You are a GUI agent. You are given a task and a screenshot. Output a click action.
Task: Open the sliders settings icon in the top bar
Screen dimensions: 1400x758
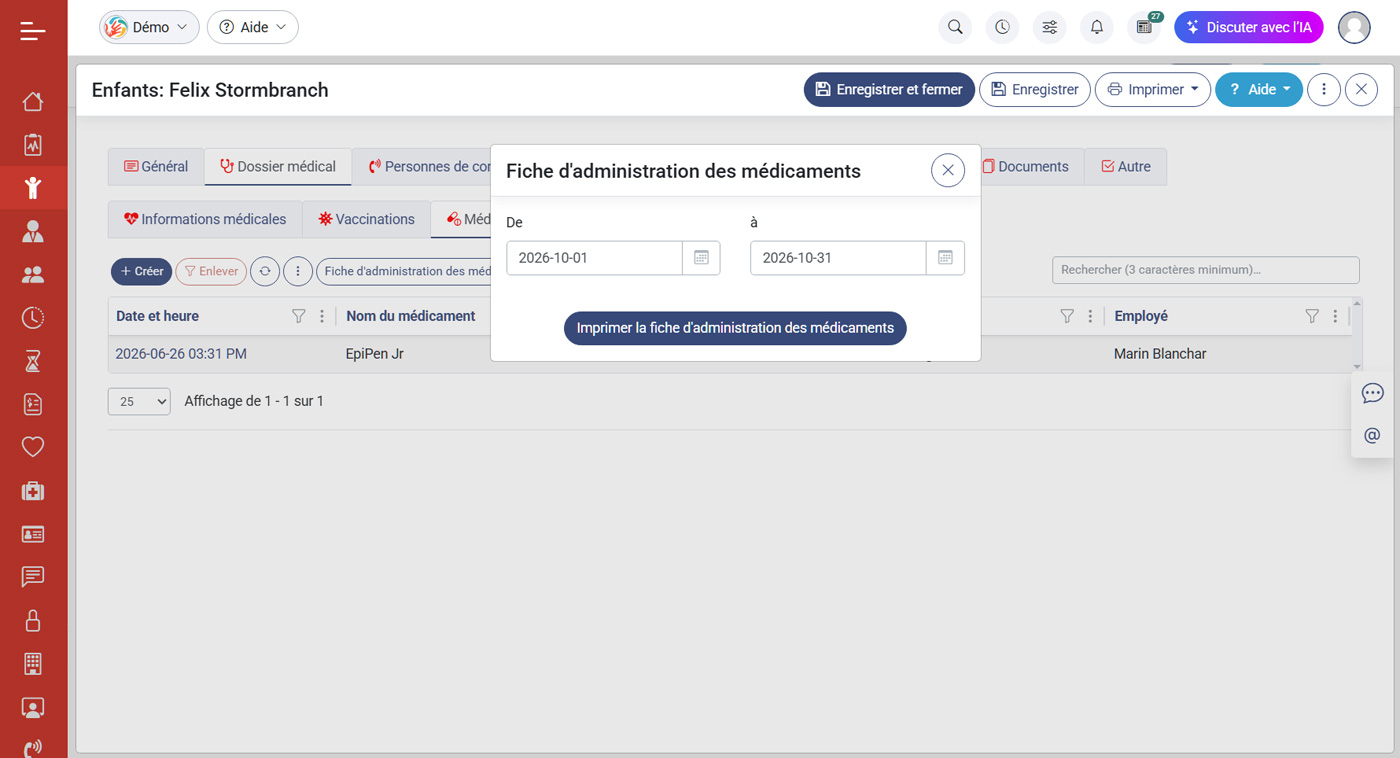(x=1049, y=28)
